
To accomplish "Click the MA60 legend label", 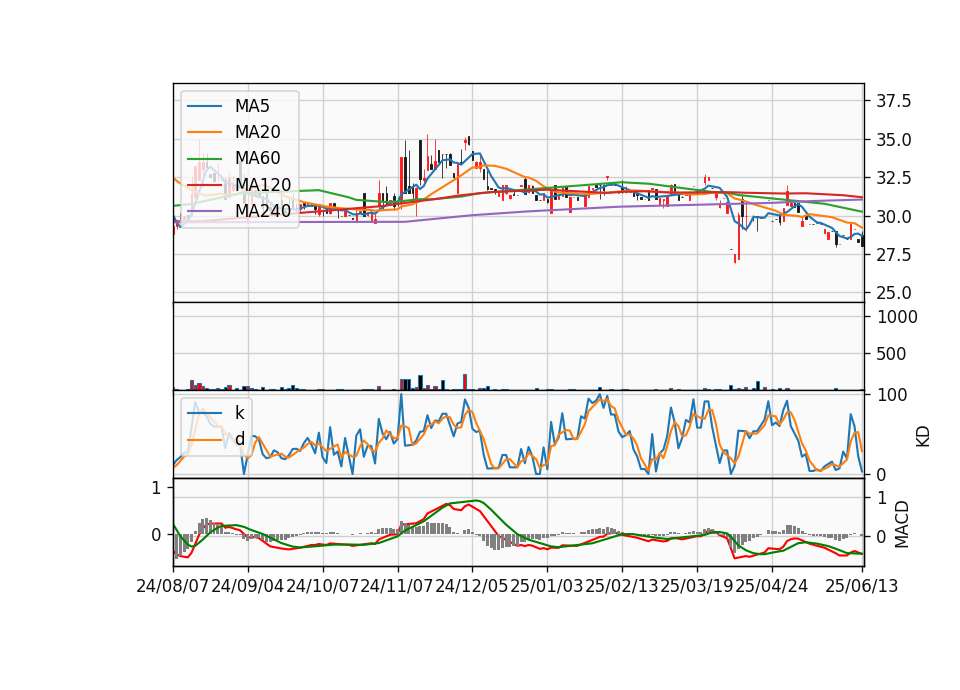I will pos(258,158).
